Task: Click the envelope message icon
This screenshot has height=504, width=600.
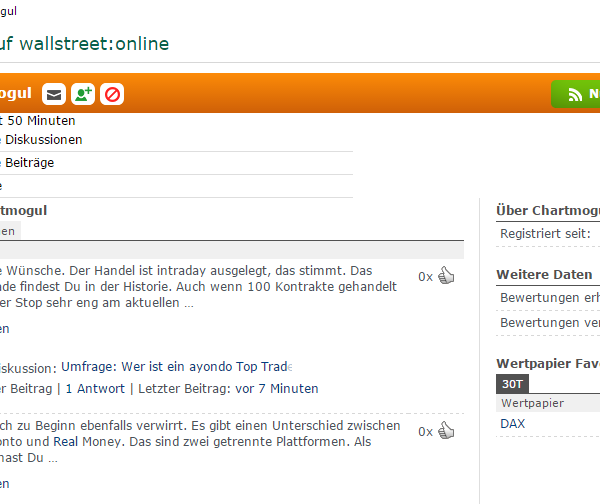Action: click(x=53, y=94)
